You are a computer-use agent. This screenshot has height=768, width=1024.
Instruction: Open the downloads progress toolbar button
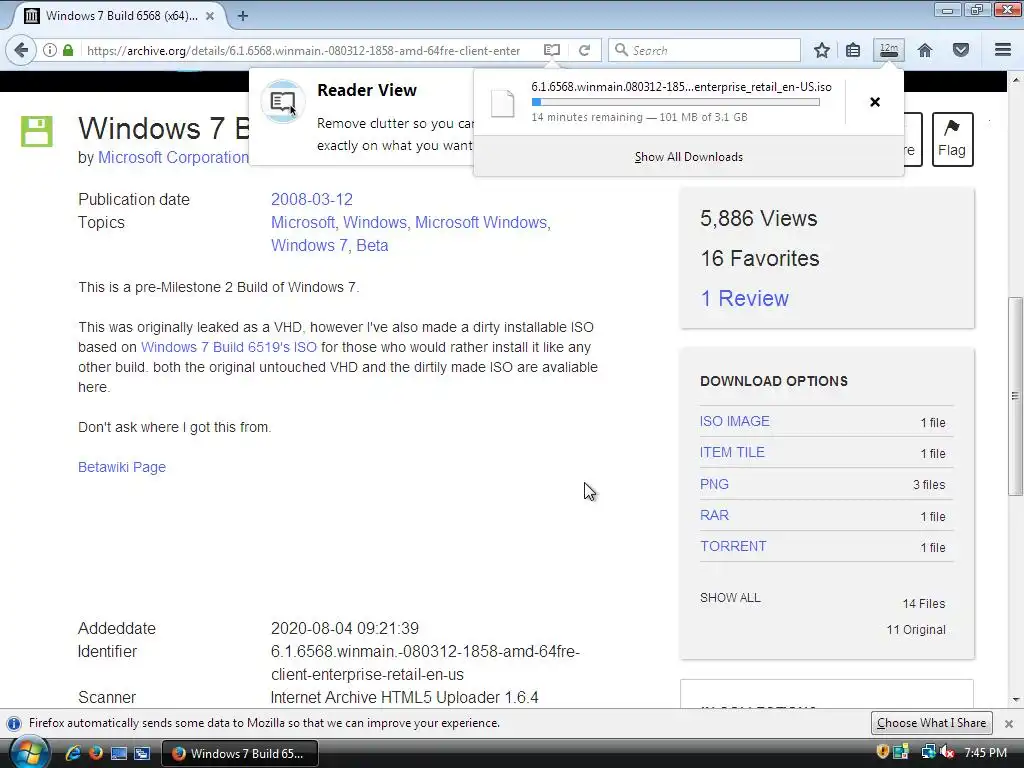click(x=889, y=50)
